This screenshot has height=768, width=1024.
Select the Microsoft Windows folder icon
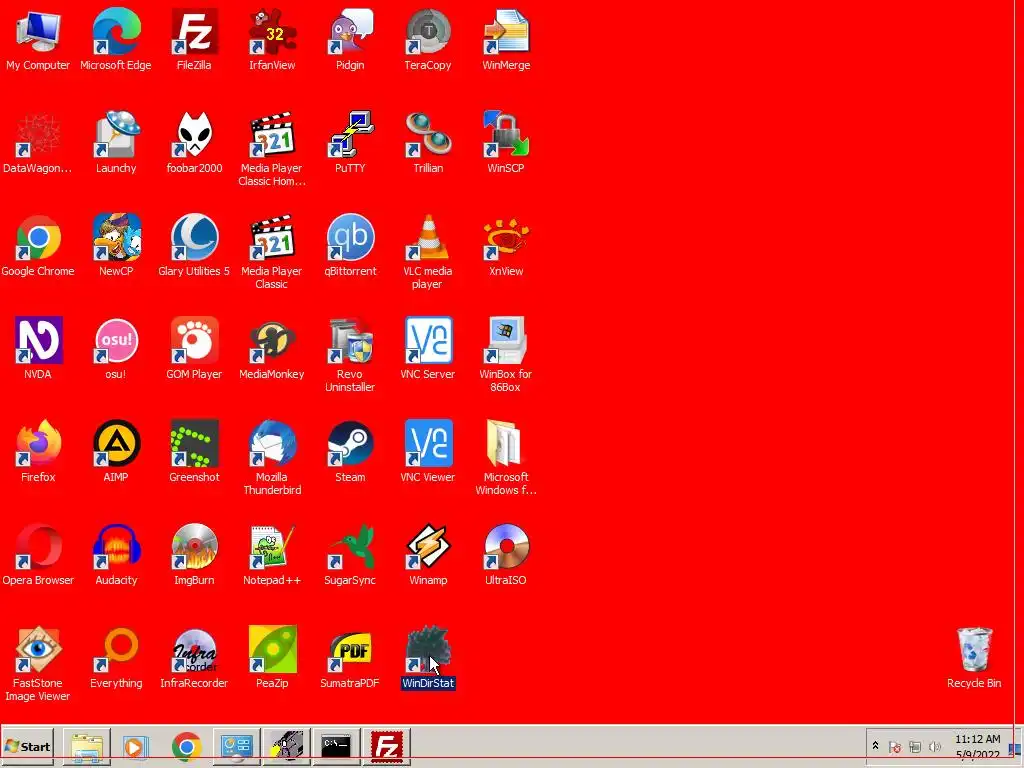point(506,443)
